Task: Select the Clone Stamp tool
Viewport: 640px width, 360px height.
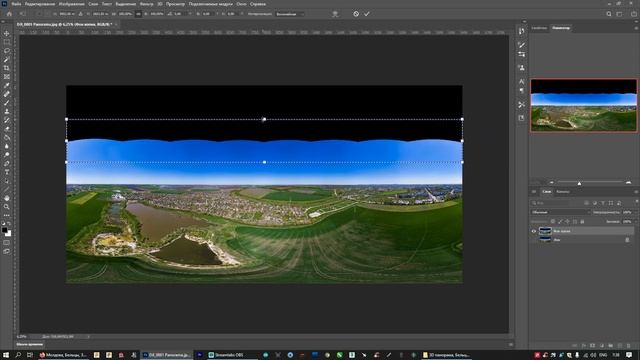Action: click(7, 111)
